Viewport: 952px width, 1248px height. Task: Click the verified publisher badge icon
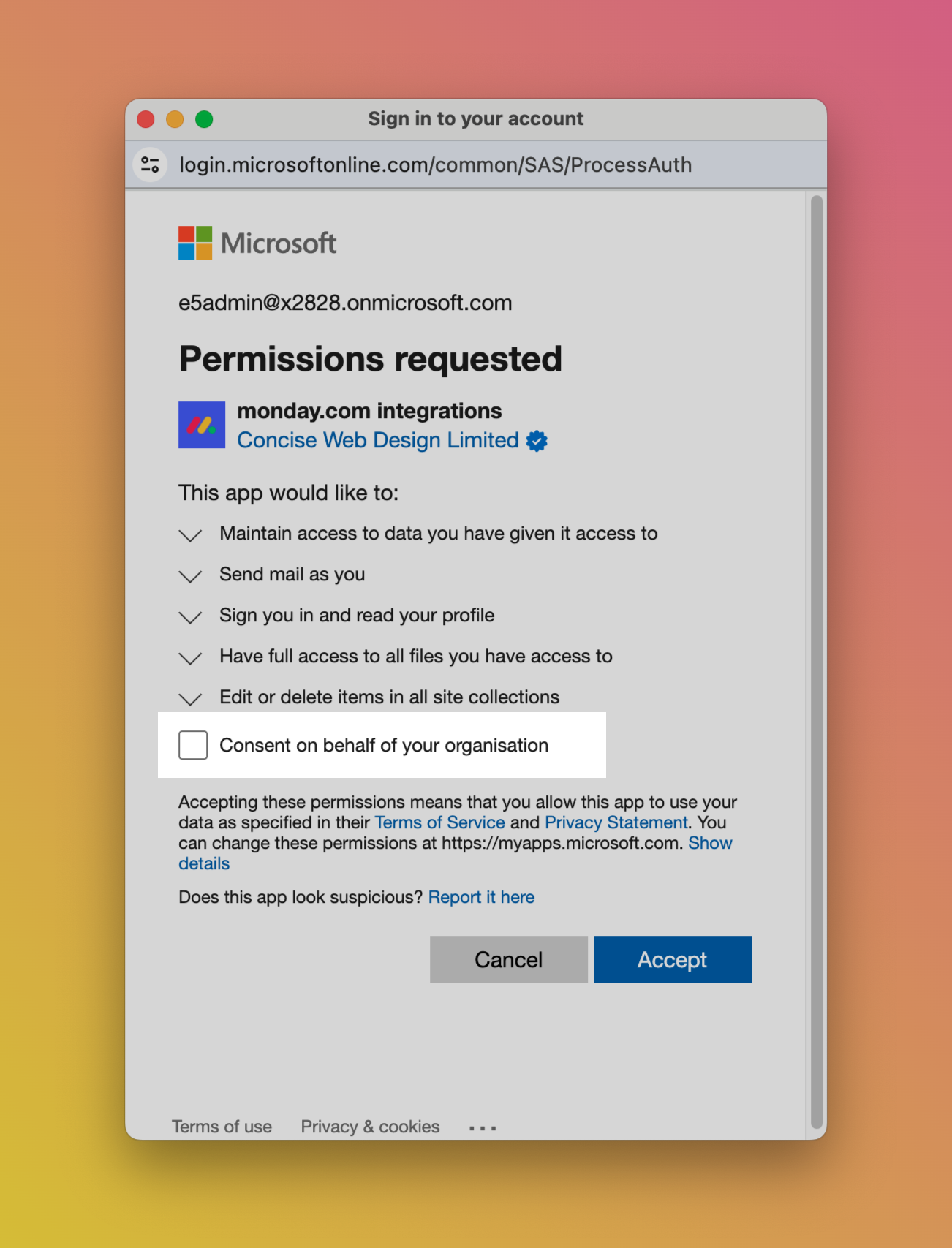coord(537,441)
